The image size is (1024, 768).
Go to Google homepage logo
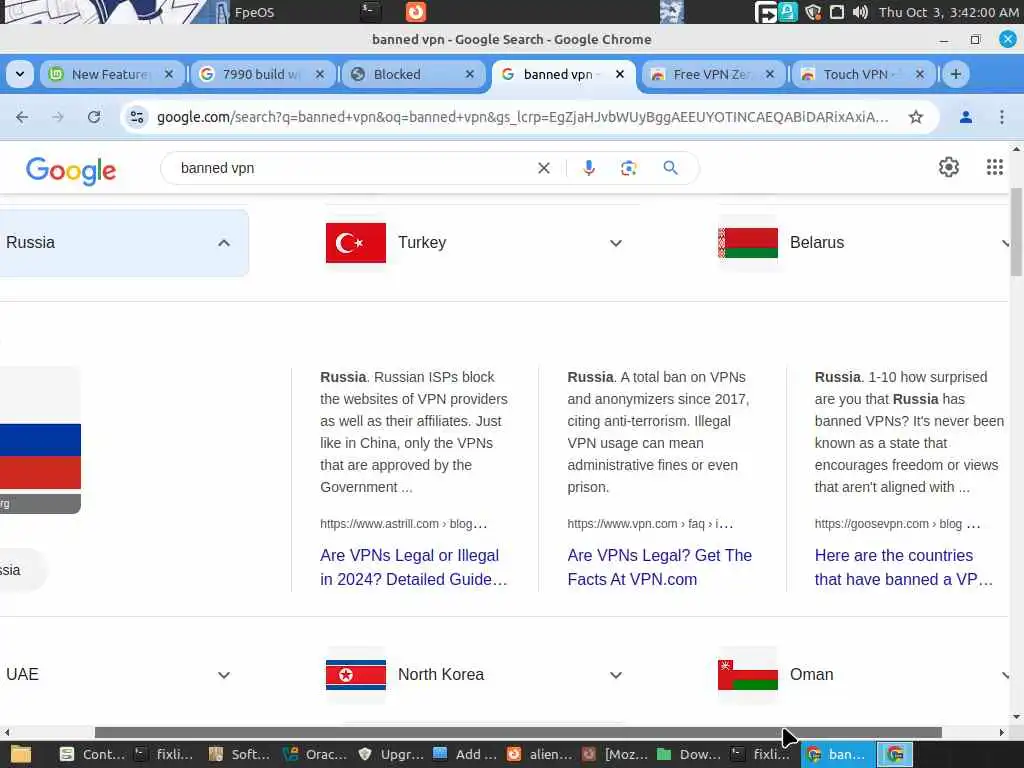71,170
